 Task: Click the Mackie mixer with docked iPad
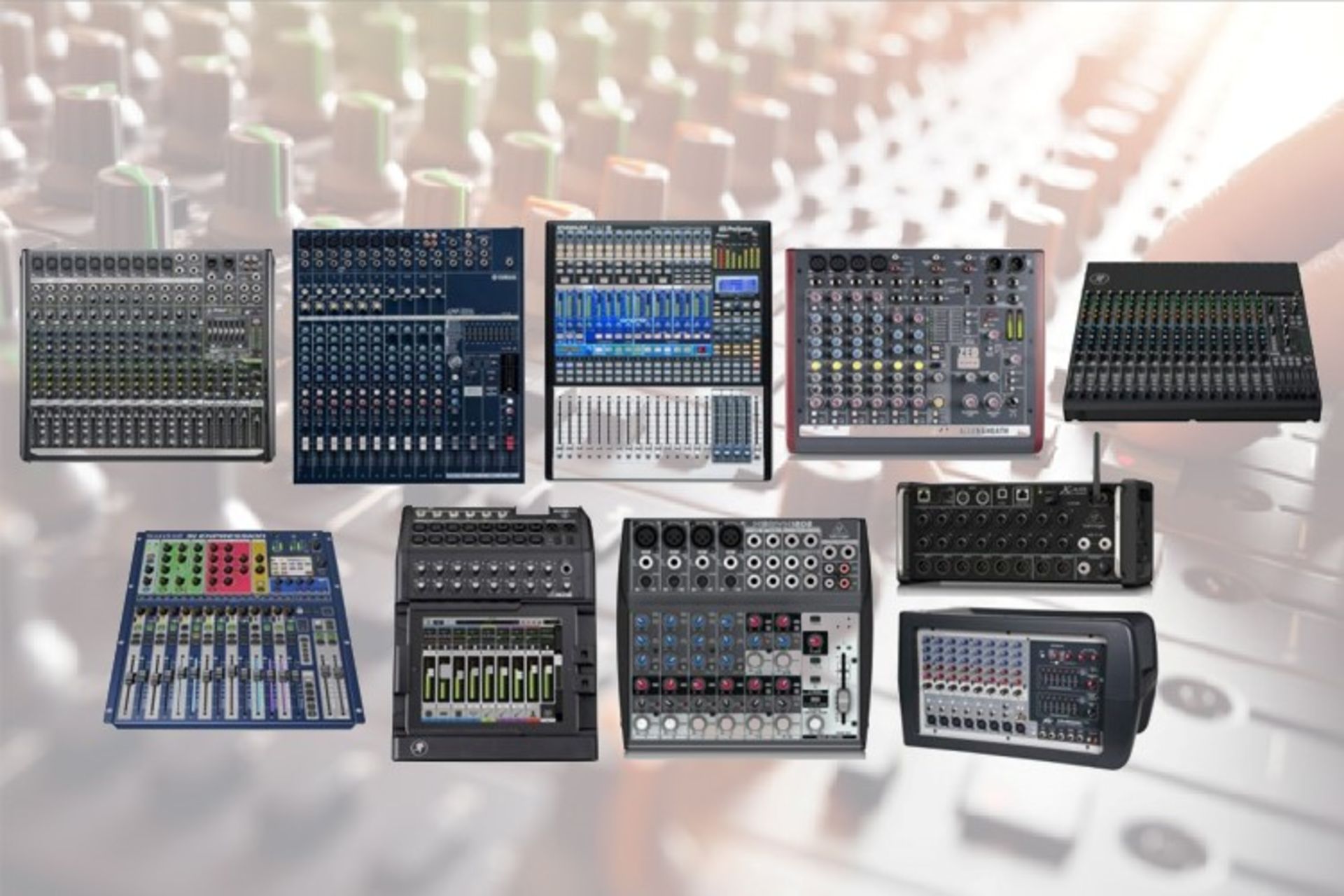coord(494,633)
